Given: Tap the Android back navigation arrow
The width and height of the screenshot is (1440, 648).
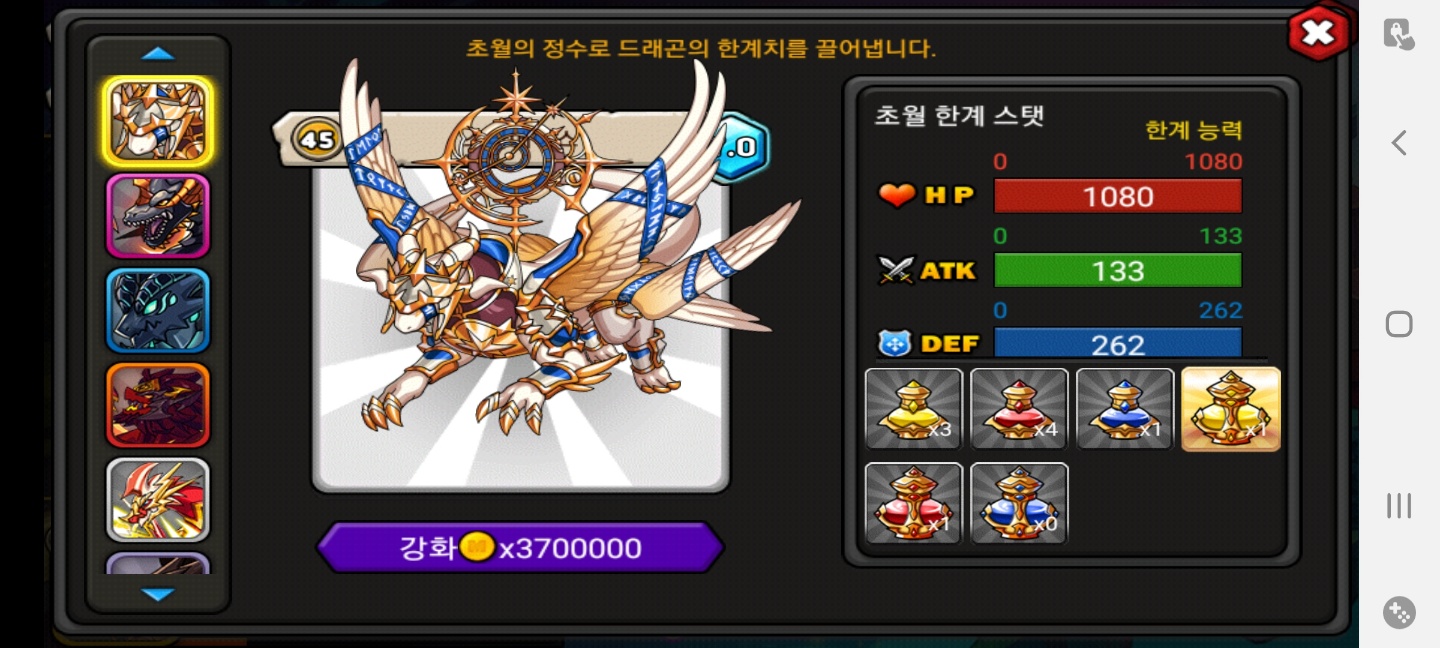Looking at the screenshot, I should 1399,143.
